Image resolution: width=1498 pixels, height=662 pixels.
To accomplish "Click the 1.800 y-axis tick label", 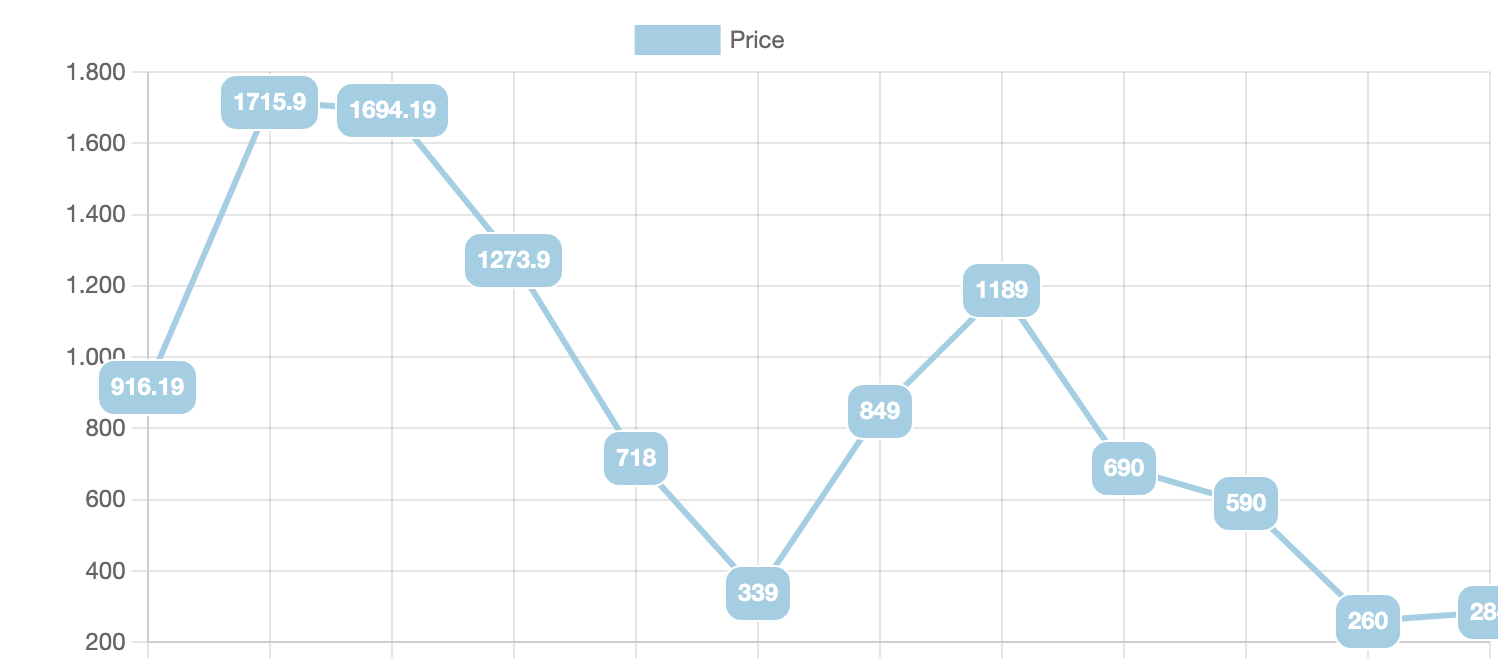I will tap(95, 72).
